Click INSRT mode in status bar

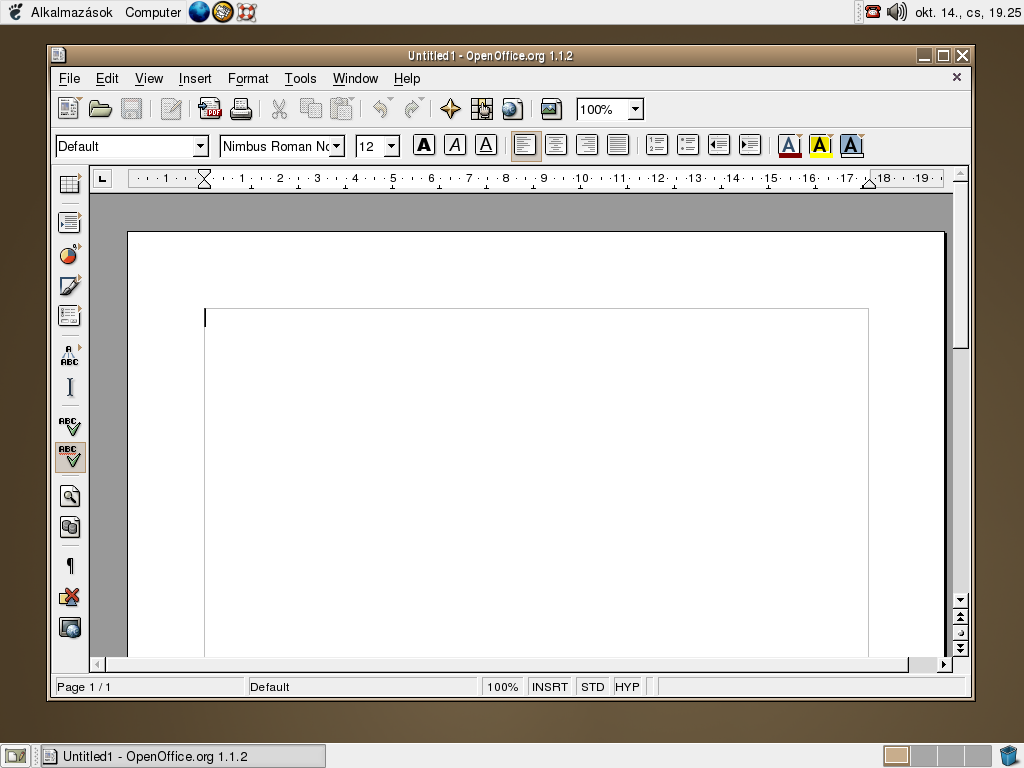(x=549, y=687)
